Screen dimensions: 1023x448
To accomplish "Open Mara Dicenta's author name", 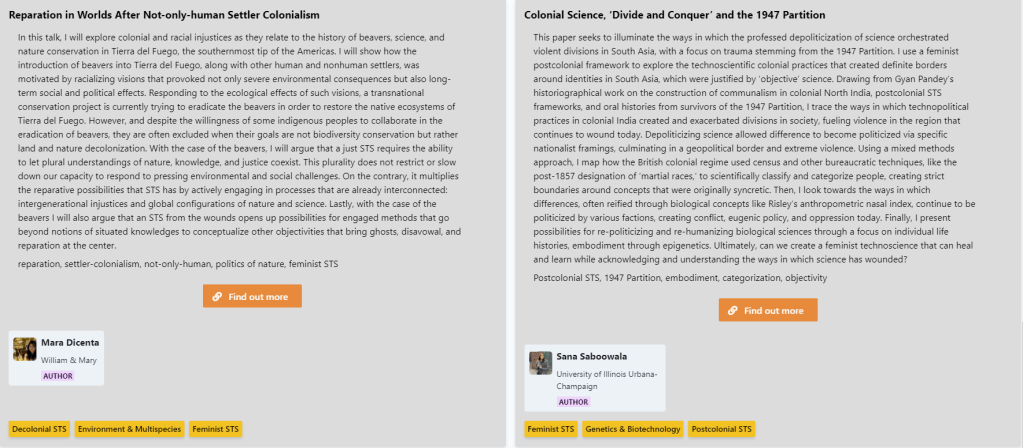I will tap(66, 343).
